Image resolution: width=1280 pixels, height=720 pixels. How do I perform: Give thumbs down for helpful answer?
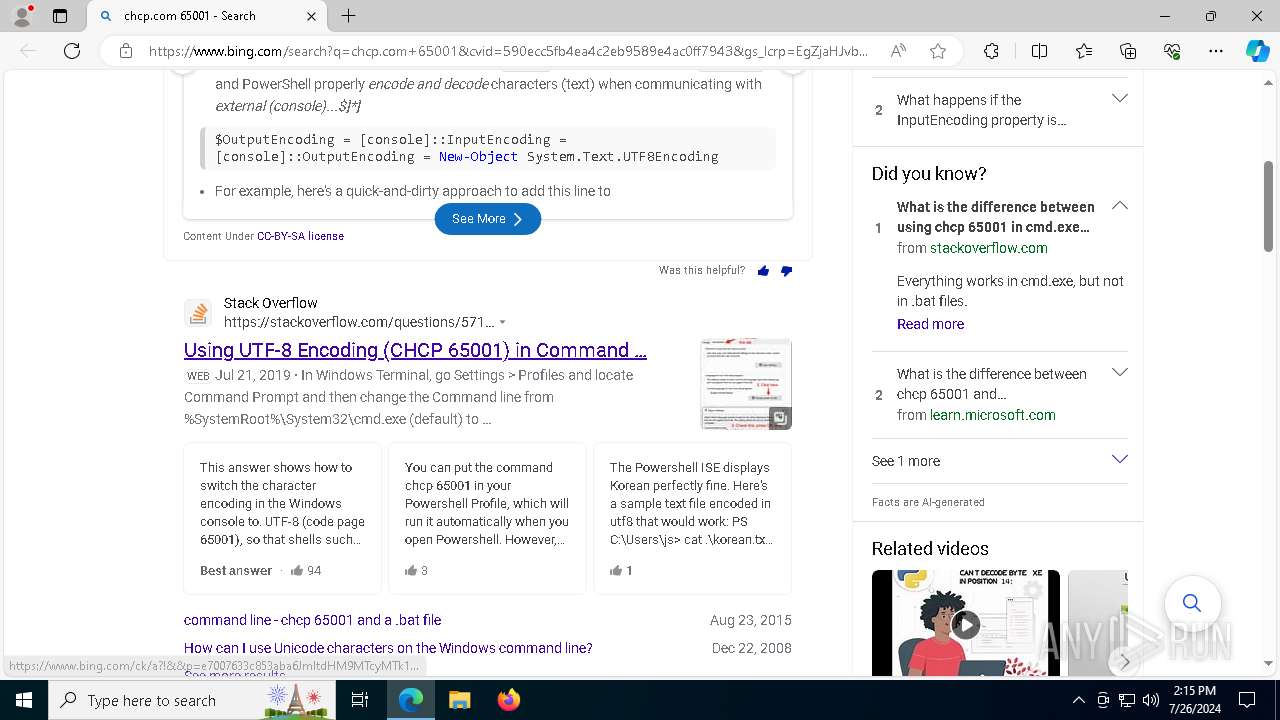pos(786,271)
